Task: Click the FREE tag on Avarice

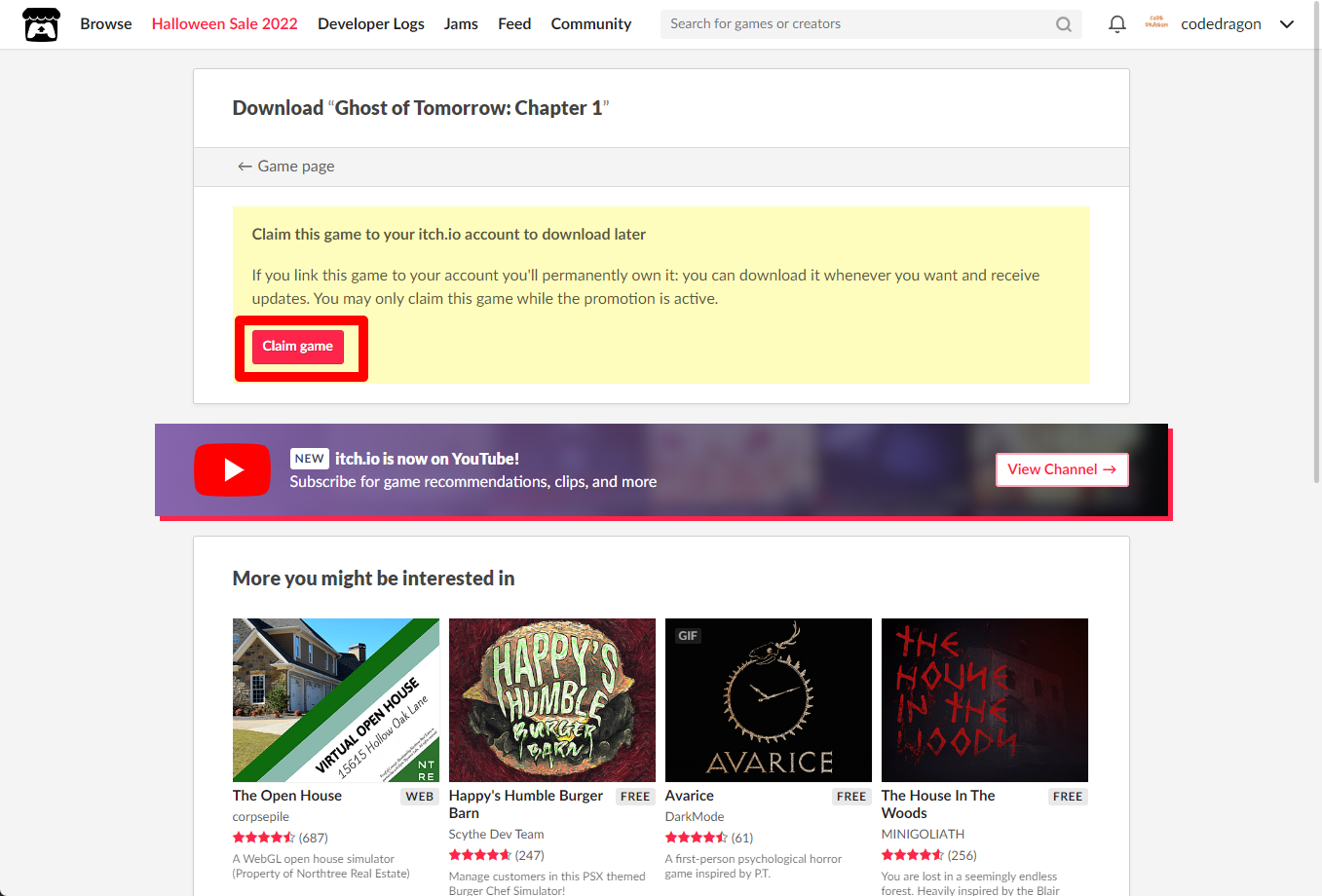Action: click(x=851, y=797)
